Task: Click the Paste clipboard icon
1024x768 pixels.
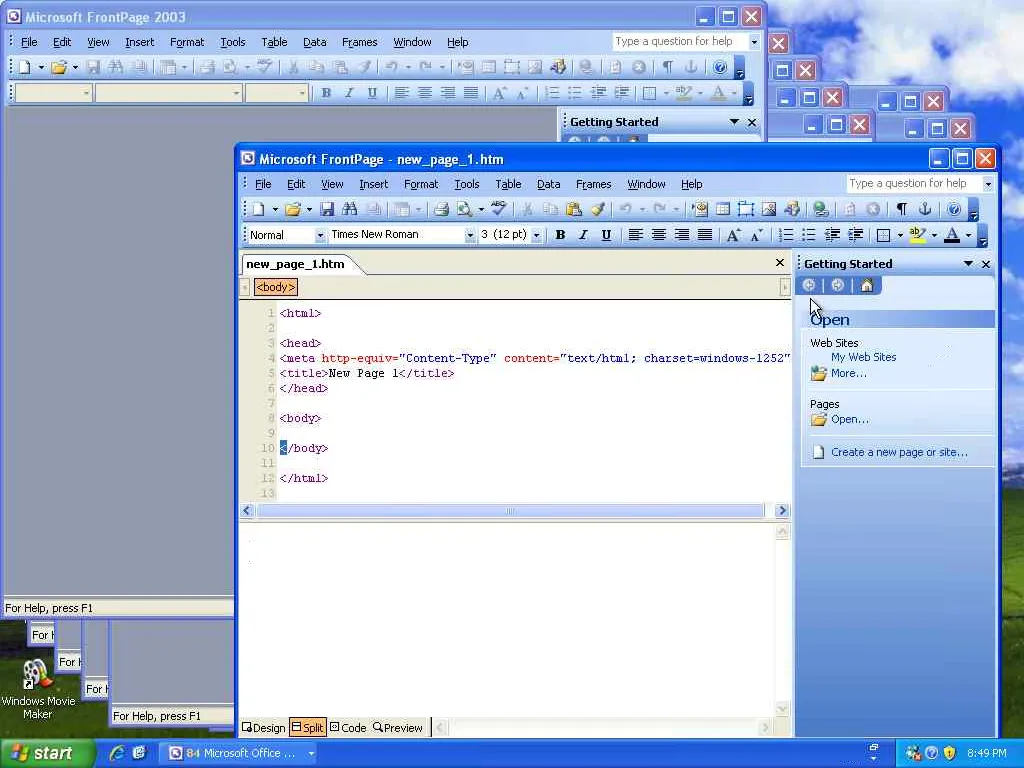Action: coord(573,209)
